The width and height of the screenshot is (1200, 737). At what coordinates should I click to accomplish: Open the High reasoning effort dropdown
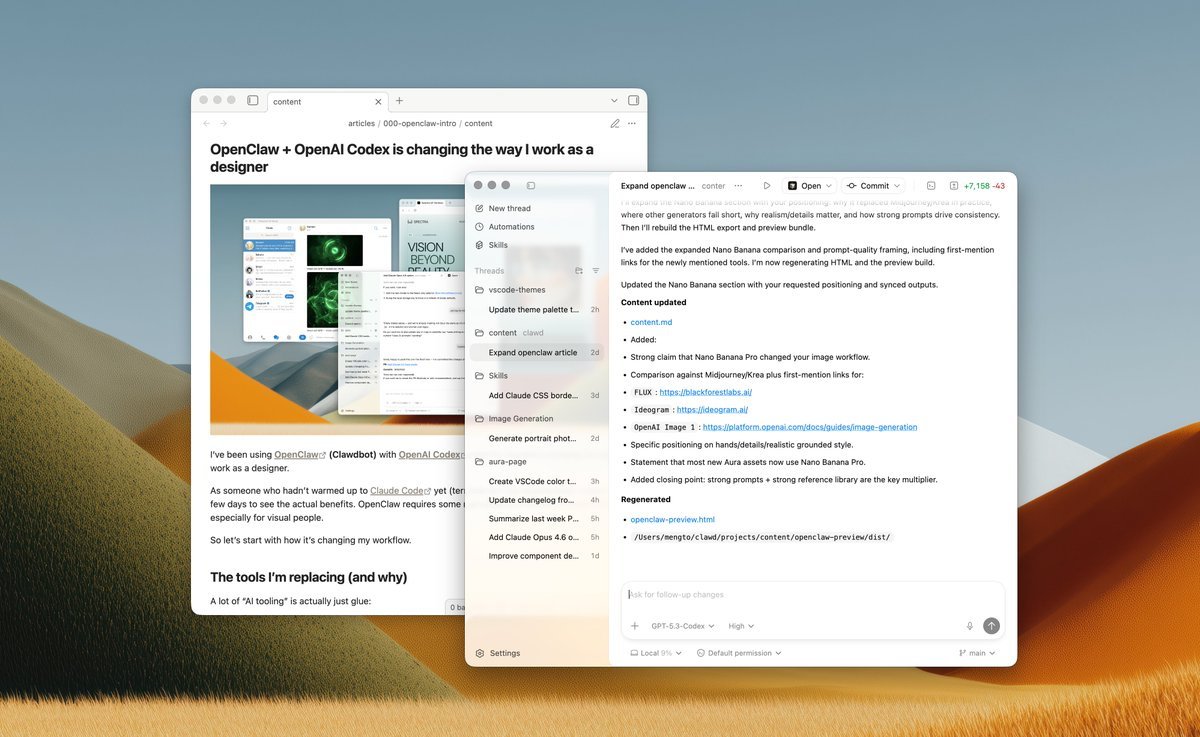pyautogui.click(x=741, y=626)
